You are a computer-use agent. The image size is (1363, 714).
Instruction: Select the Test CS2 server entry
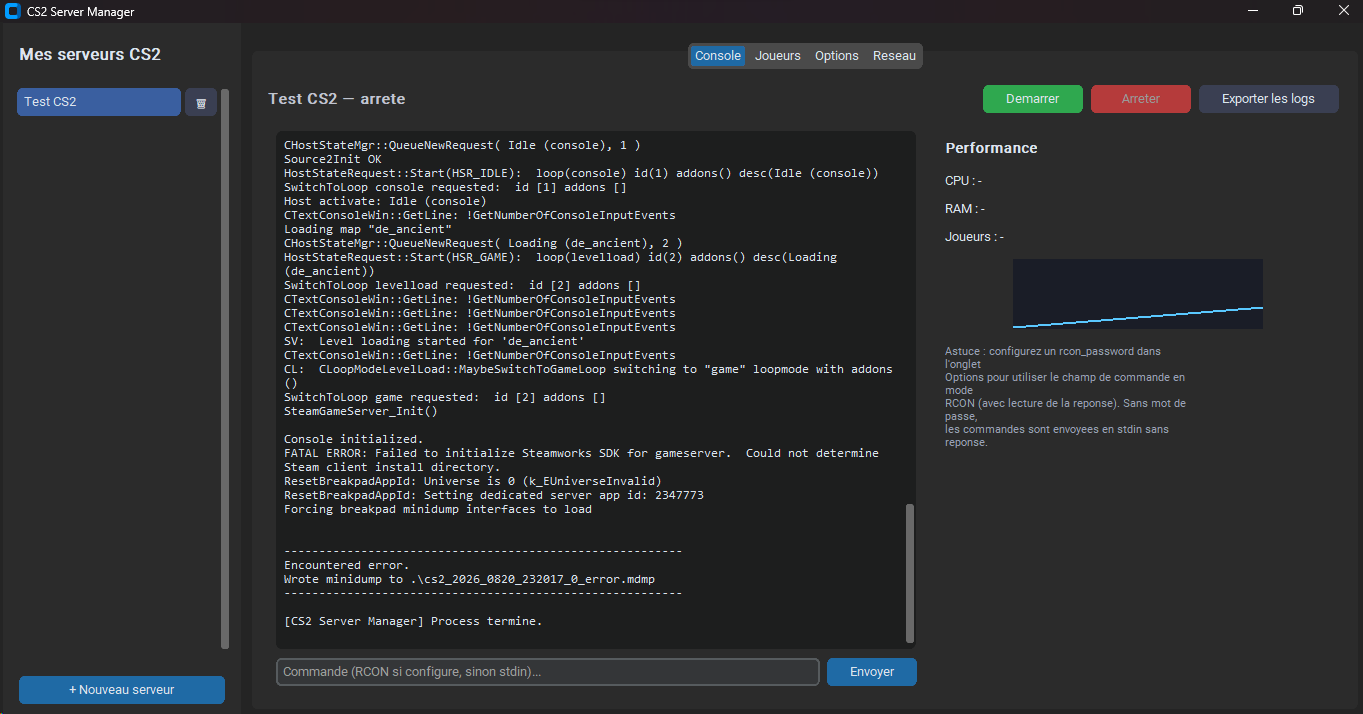[x=99, y=102]
